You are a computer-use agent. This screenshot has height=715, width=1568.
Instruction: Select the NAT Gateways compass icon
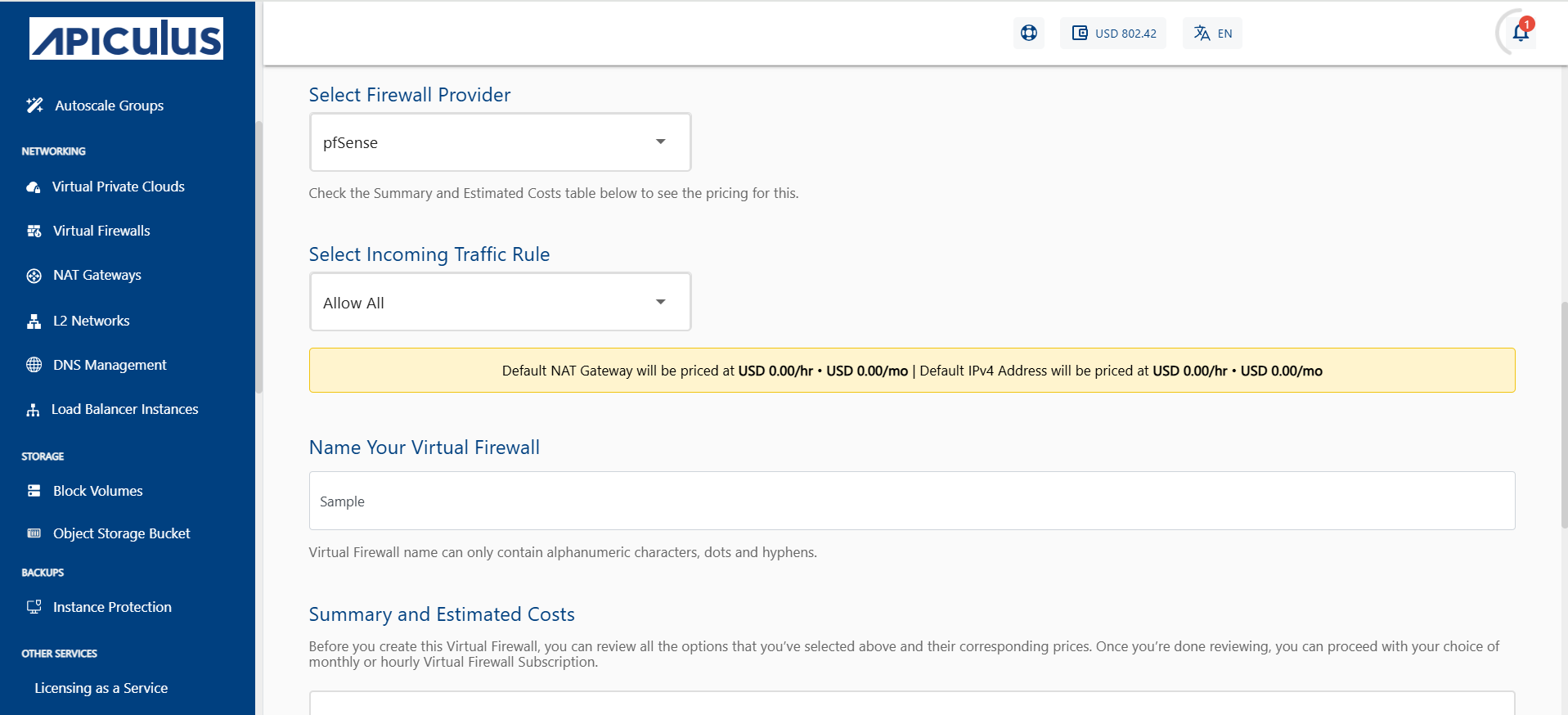pyautogui.click(x=33, y=275)
